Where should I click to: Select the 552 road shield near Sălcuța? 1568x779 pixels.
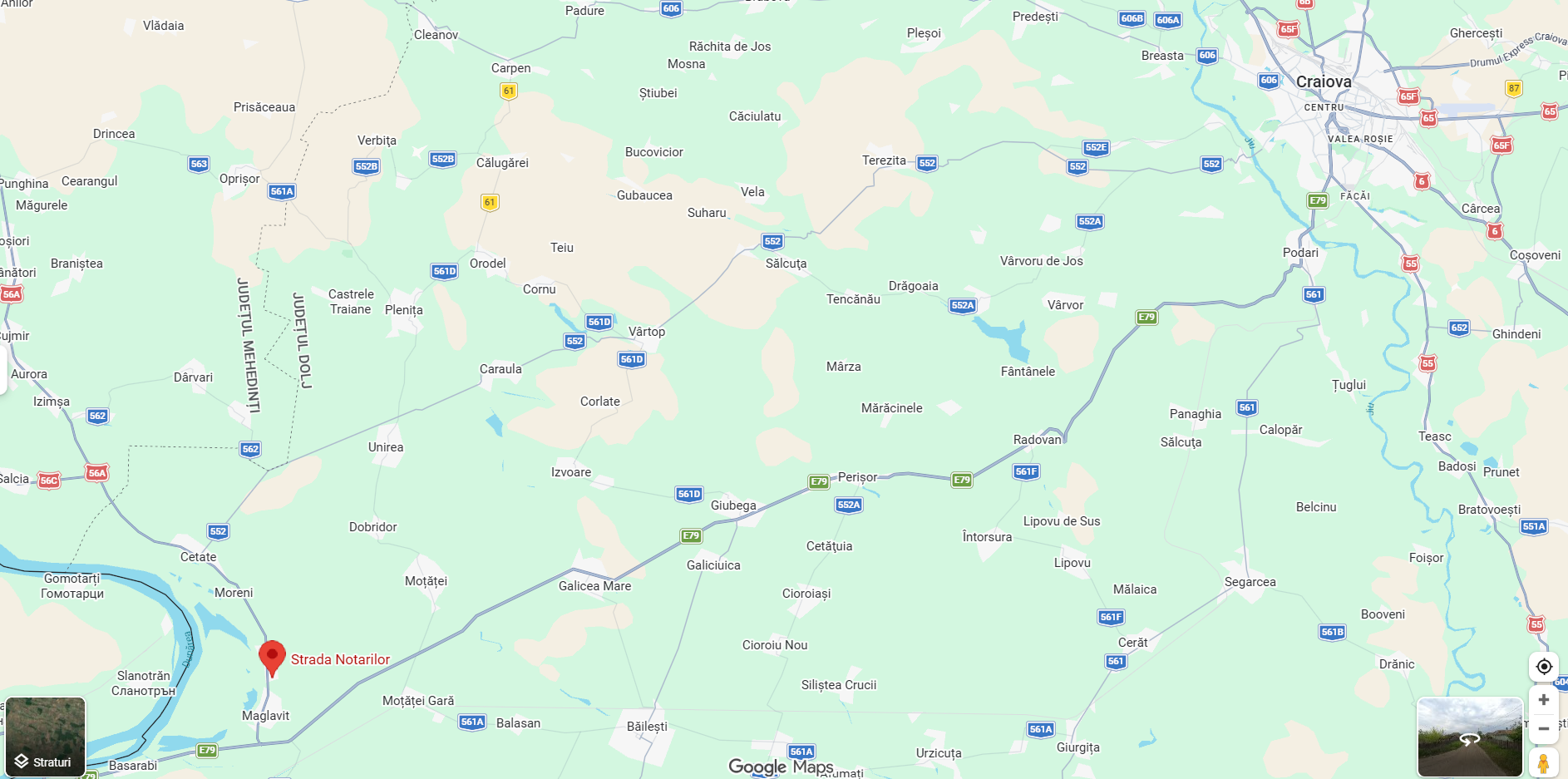click(x=772, y=241)
